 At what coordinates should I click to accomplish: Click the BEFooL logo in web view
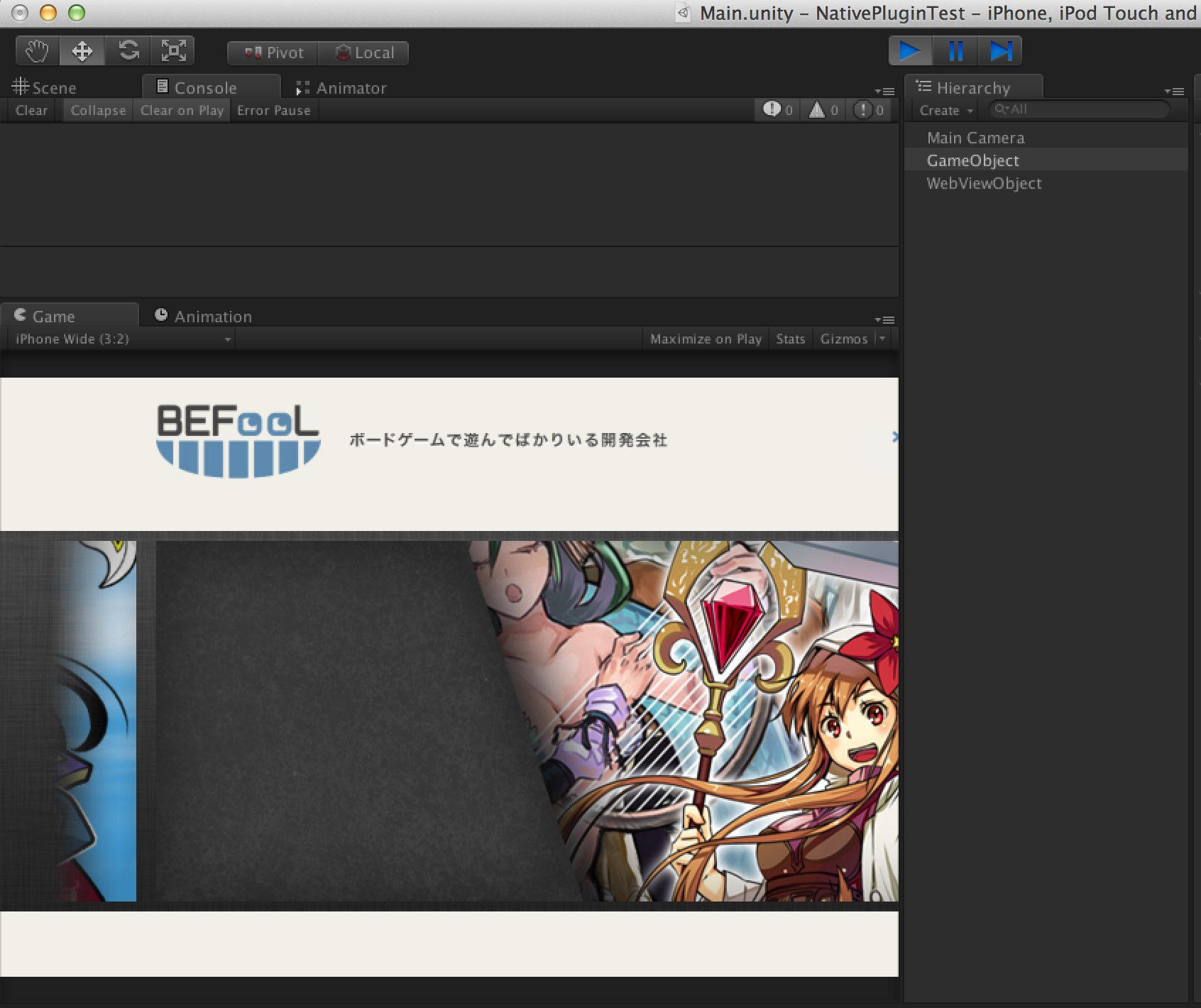(x=238, y=441)
